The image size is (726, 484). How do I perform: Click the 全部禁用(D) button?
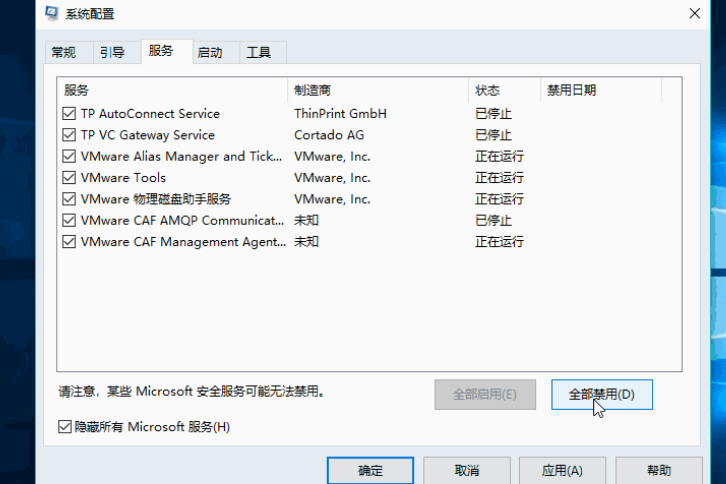pos(601,394)
